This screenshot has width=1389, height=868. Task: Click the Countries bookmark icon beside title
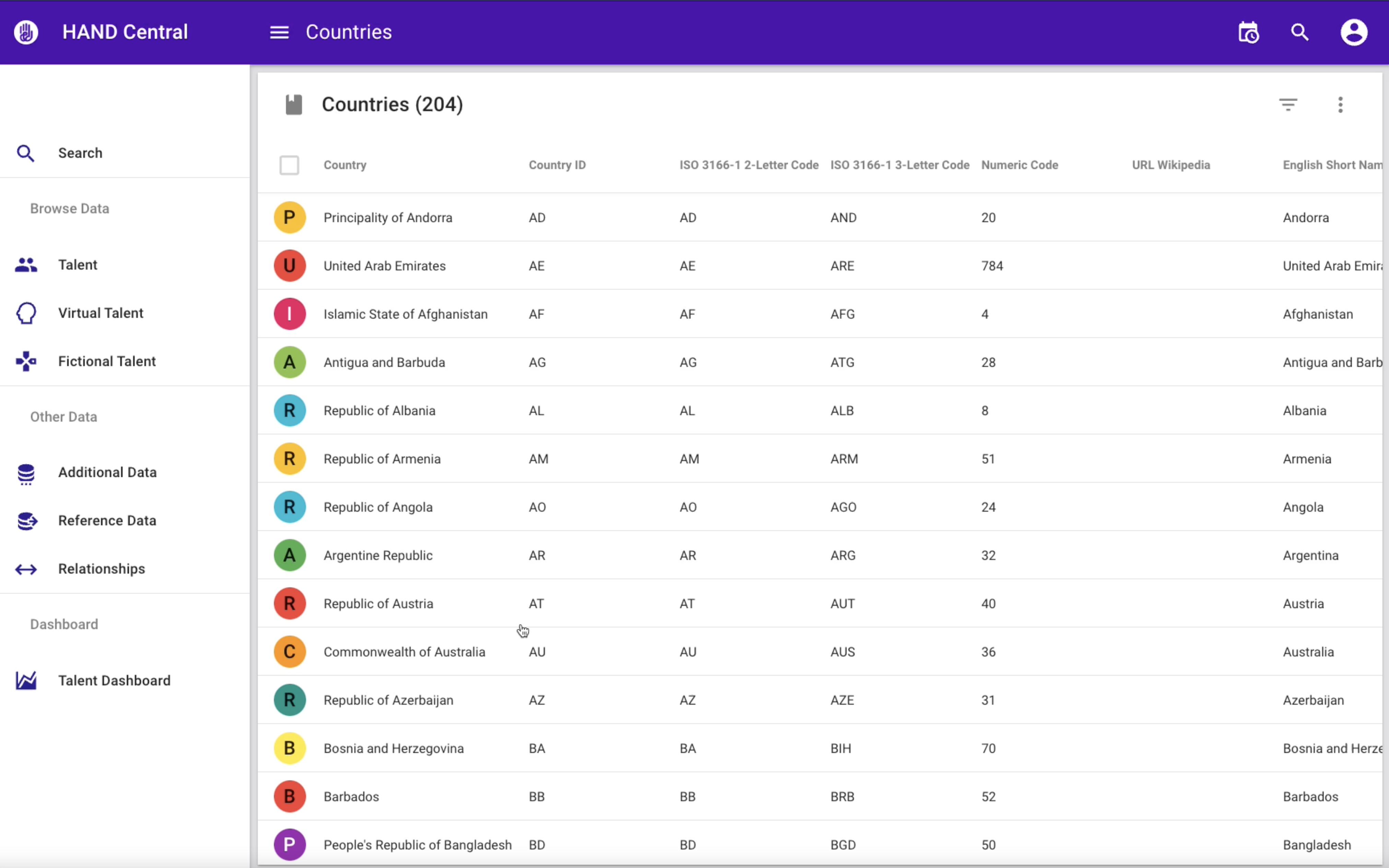click(x=294, y=105)
